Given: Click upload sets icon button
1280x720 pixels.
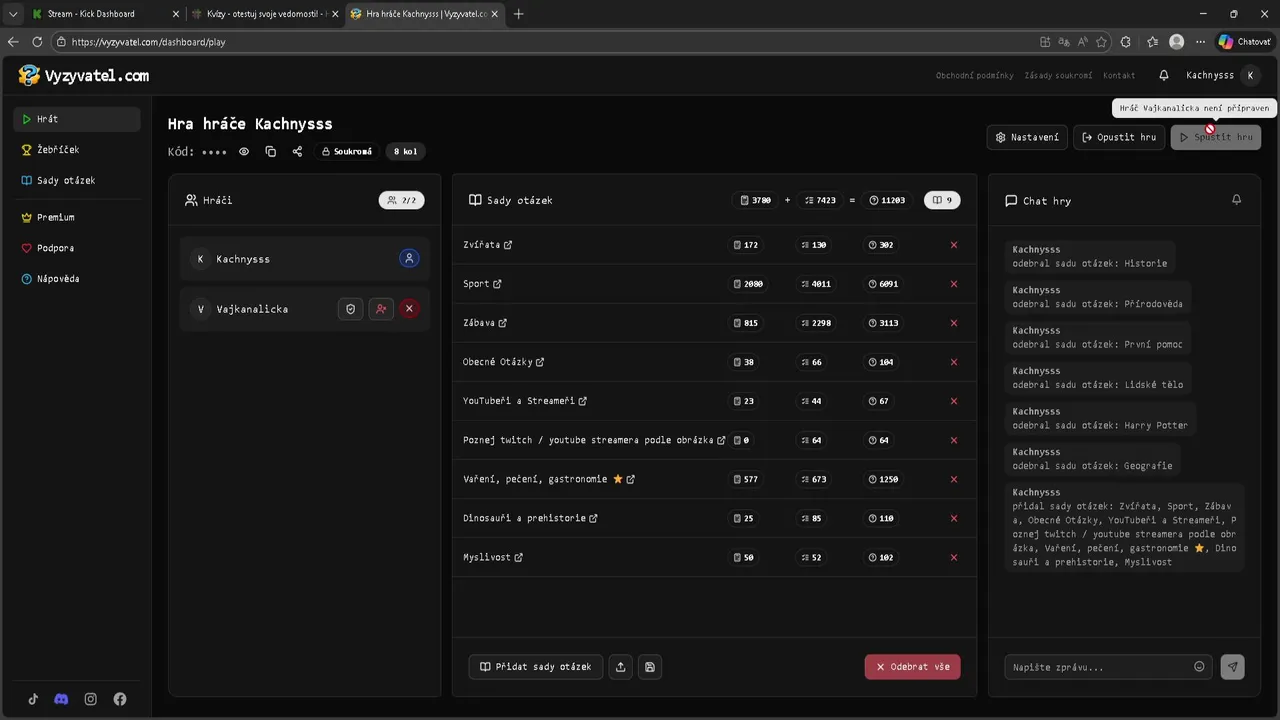Looking at the screenshot, I should pos(621,667).
